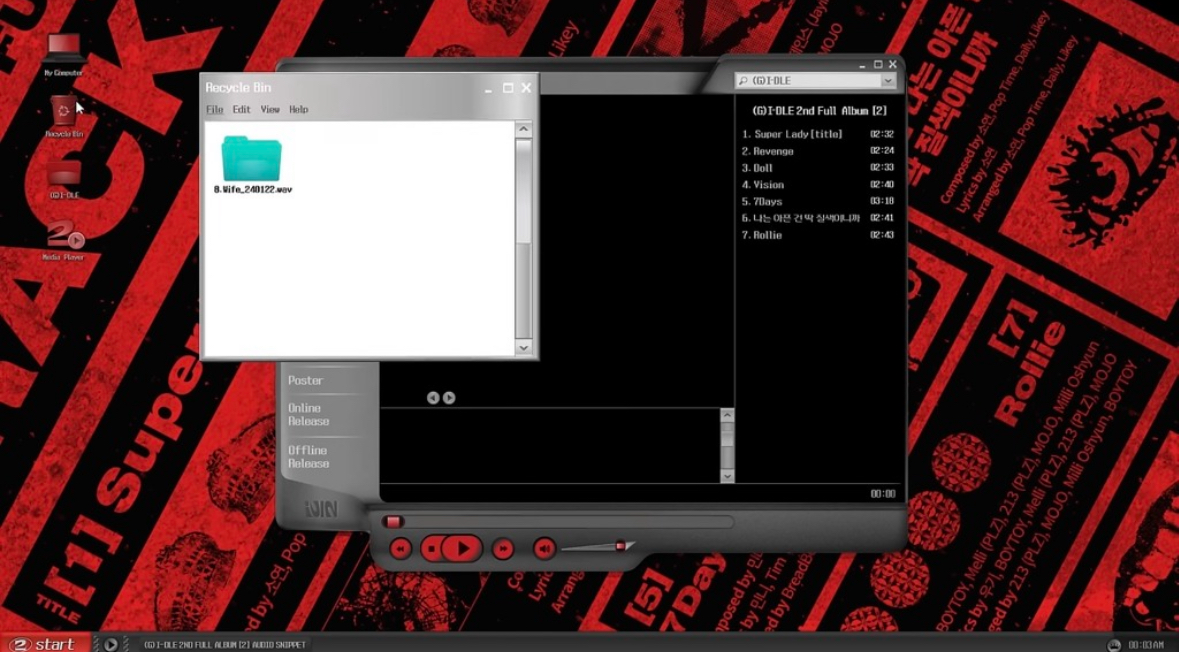Click the taskbar quick-launch media player icon
Screen dimensions: 1179x652
[x=111, y=644]
